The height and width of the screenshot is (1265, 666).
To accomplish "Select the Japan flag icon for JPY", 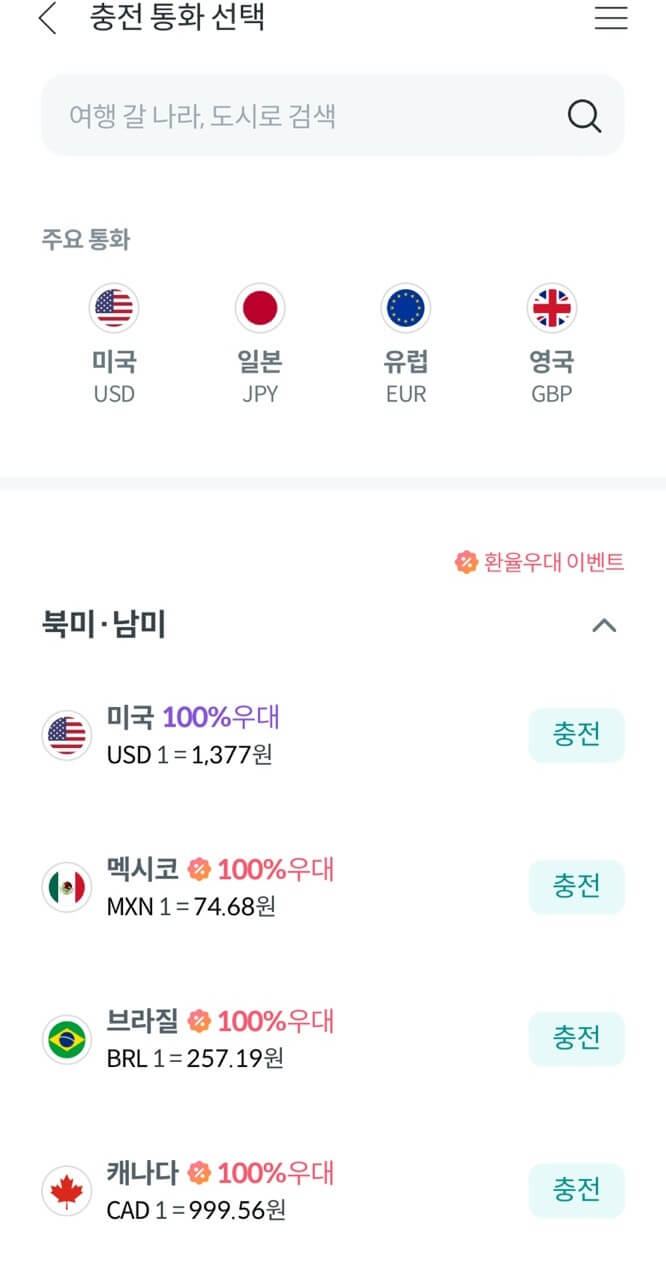I will click(259, 308).
